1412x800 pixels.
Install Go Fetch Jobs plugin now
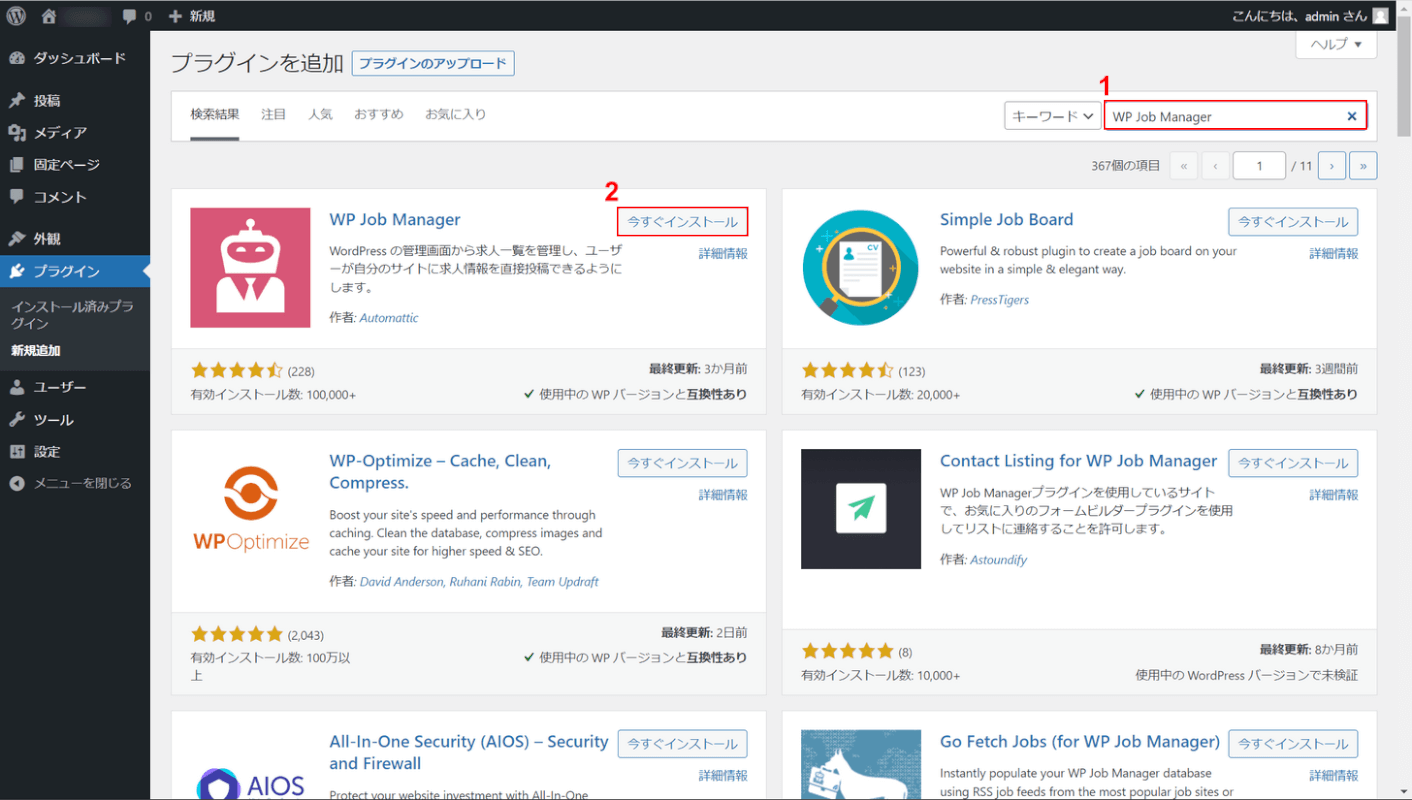[1293, 744]
